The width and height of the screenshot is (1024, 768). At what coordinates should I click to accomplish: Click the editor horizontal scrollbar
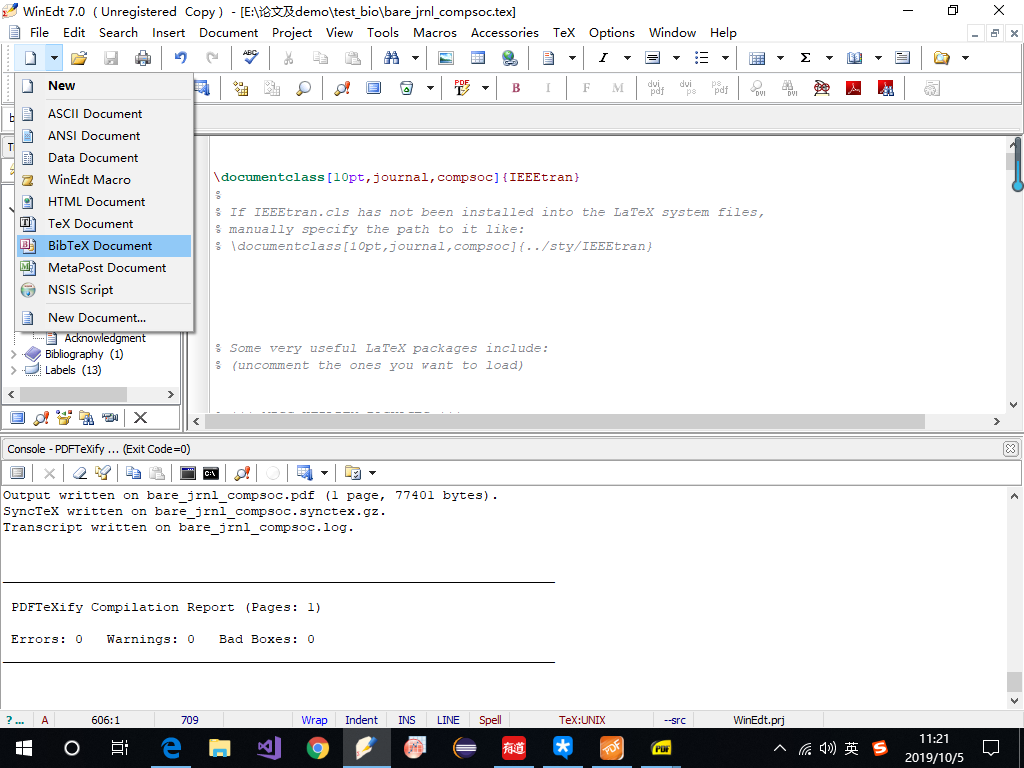565,421
